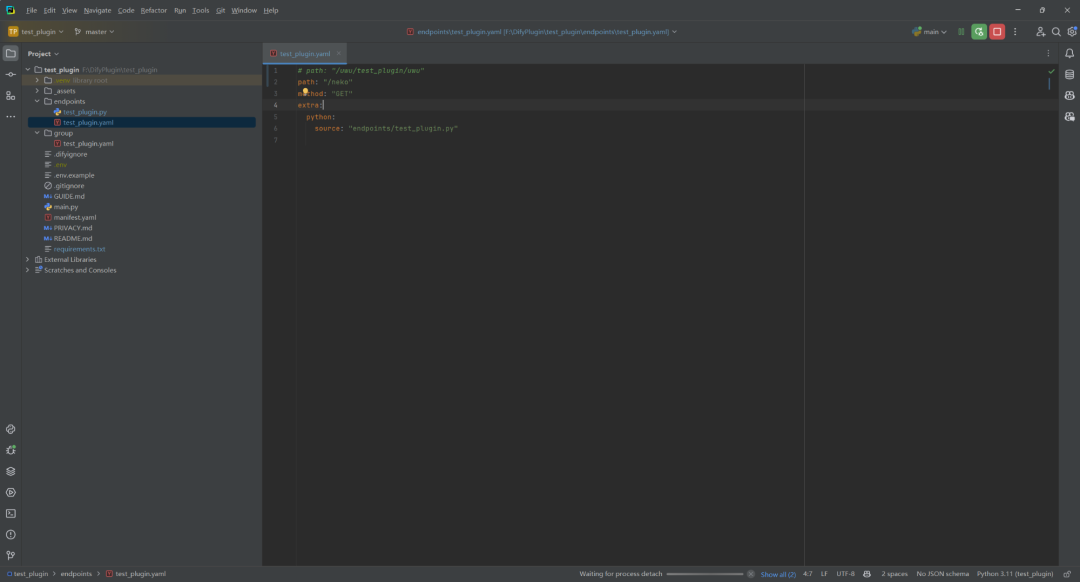This screenshot has height=582, width=1080.
Task: Expand the _assets folder
Action: [x=37, y=91]
